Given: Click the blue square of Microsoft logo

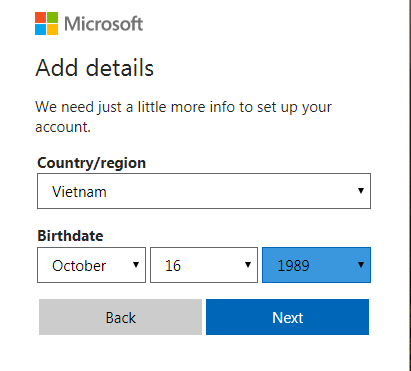Looking at the screenshot, I should click(40, 30).
